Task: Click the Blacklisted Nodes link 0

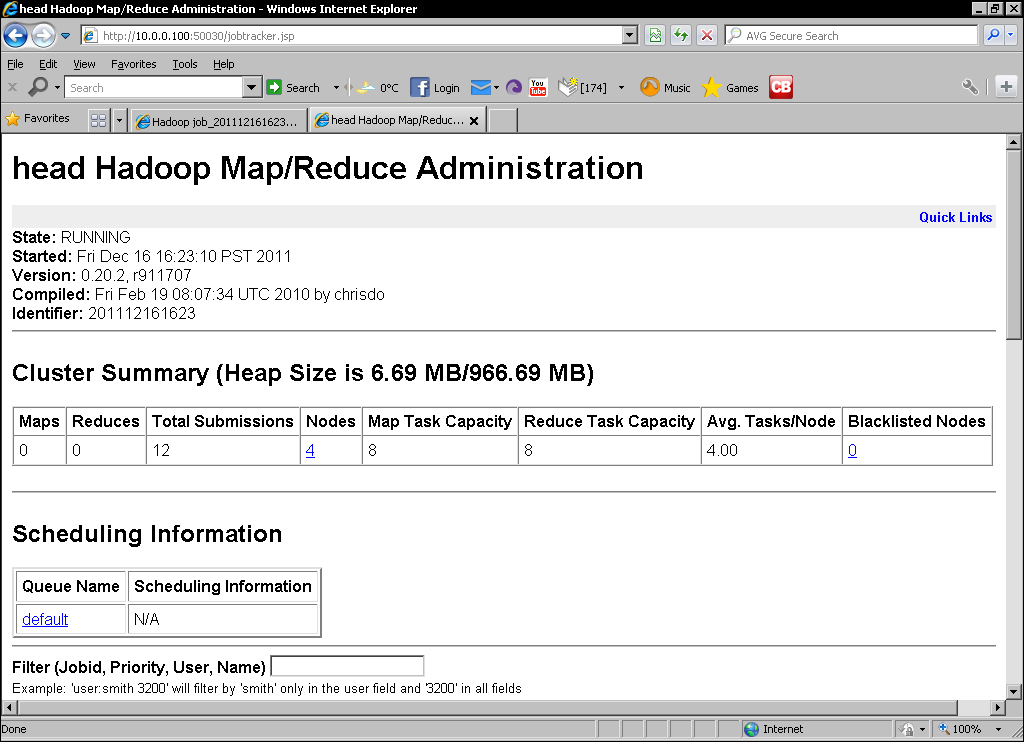Action: (852, 450)
